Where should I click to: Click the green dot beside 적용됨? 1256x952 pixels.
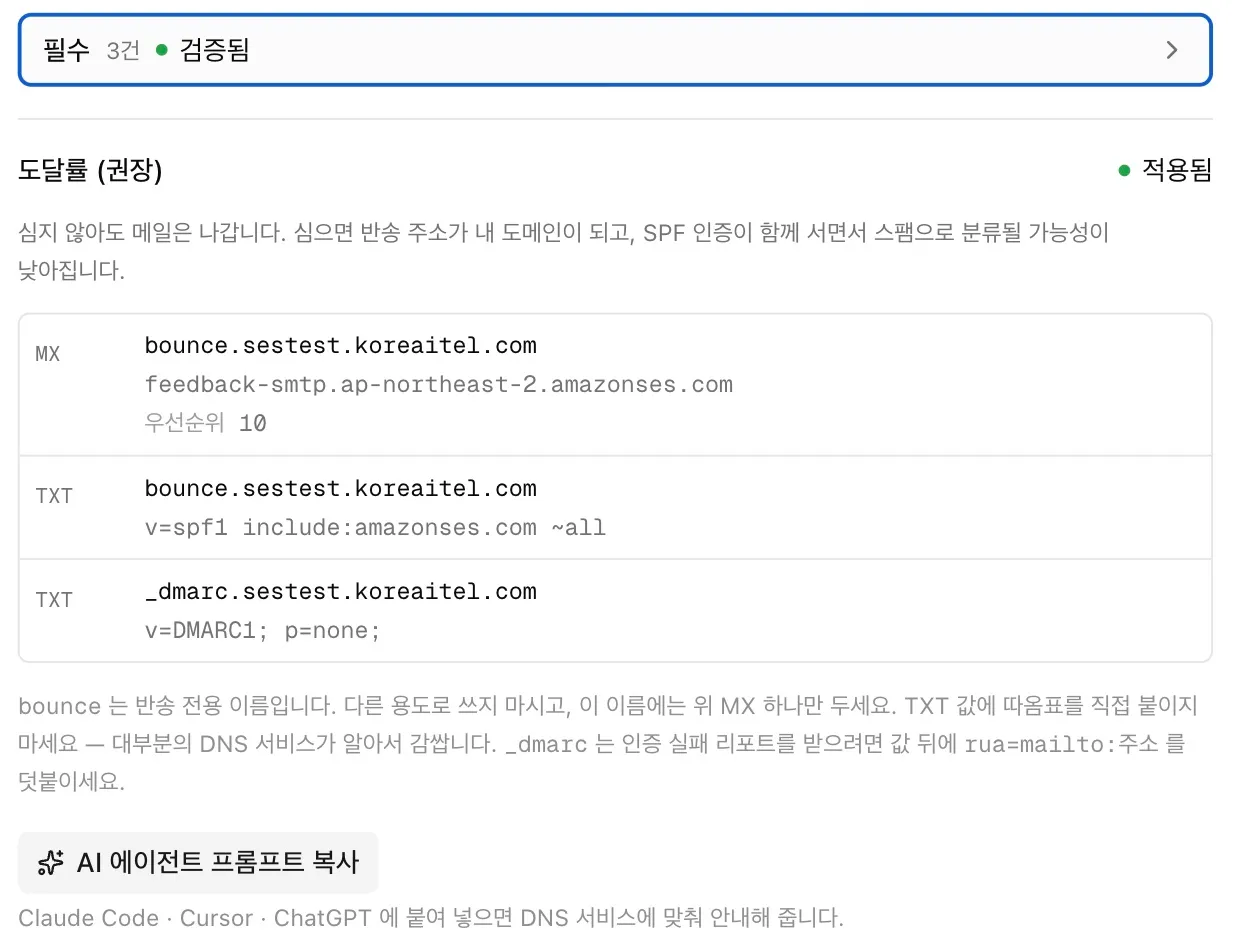[1124, 171]
